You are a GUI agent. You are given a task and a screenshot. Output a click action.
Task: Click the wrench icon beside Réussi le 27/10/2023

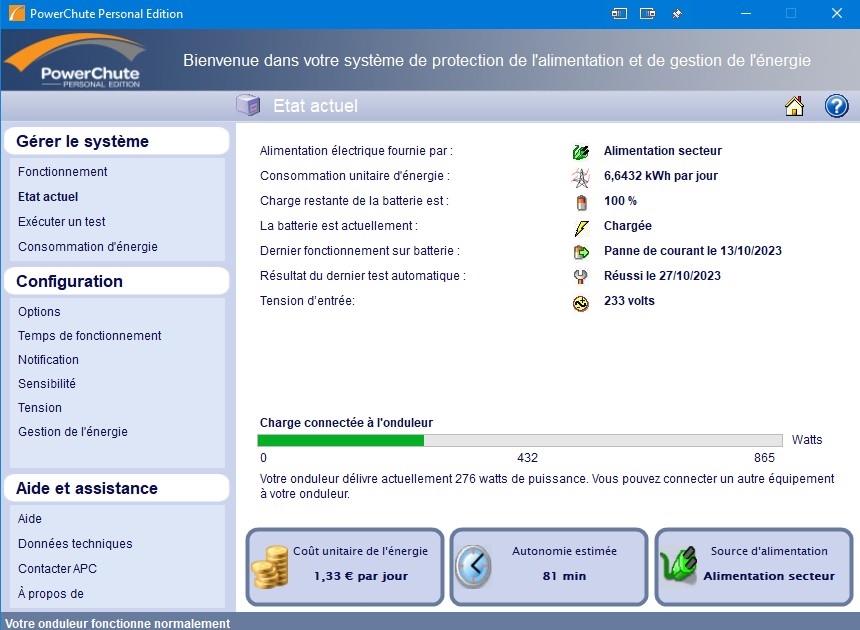pyautogui.click(x=580, y=276)
